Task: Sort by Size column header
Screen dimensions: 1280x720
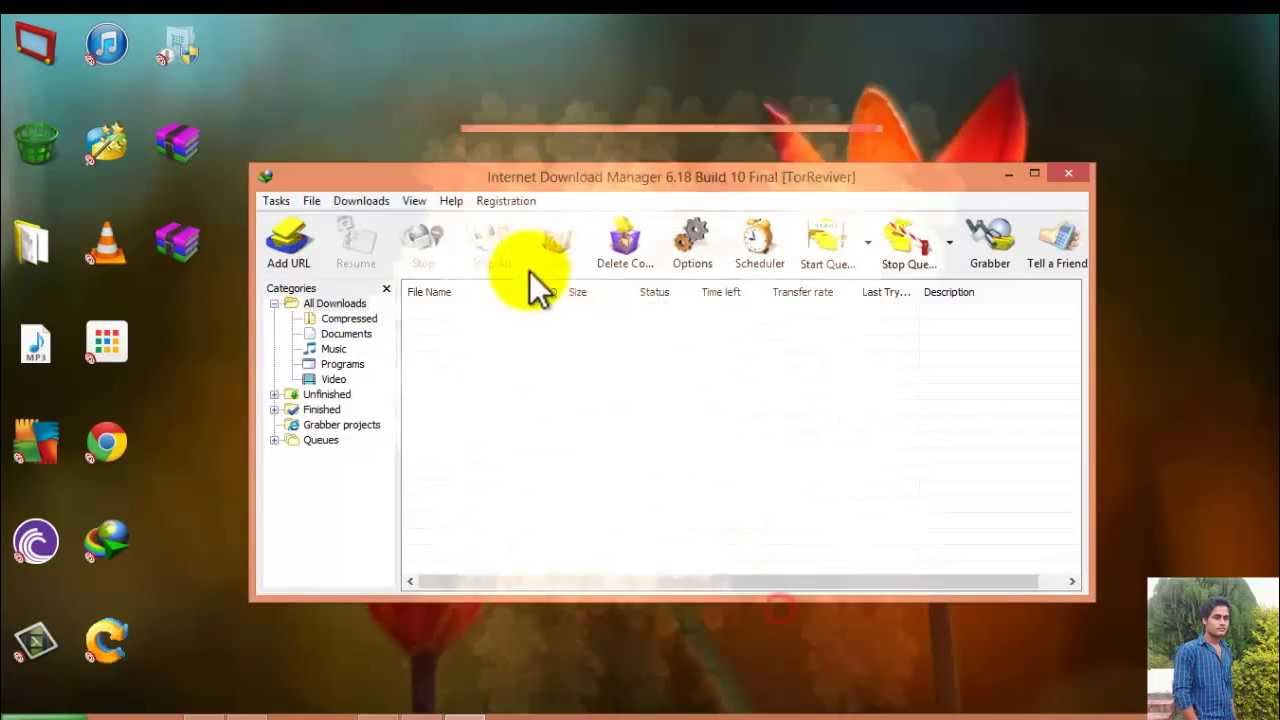Action: (577, 292)
